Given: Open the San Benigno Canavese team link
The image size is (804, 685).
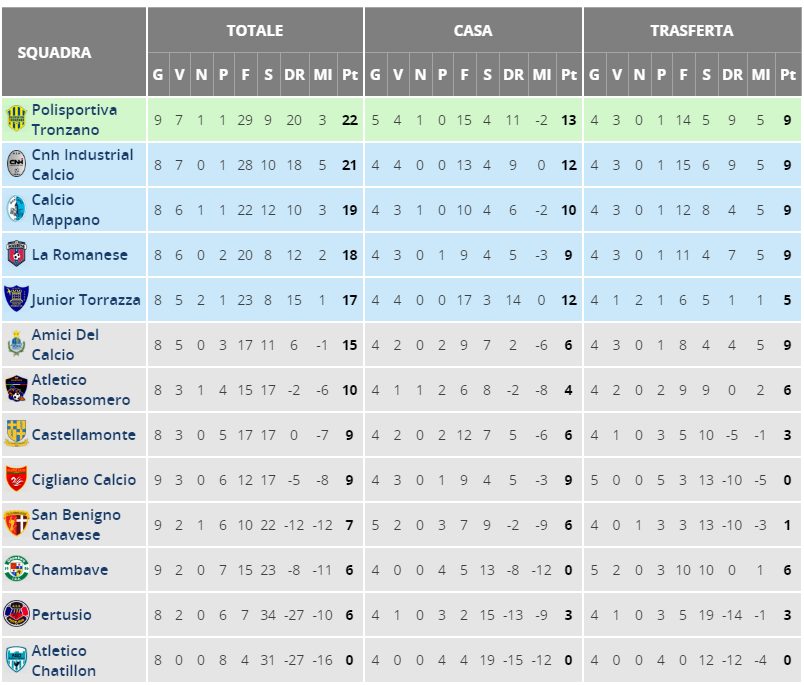Looking at the screenshot, I should click(x=76, y=525).
